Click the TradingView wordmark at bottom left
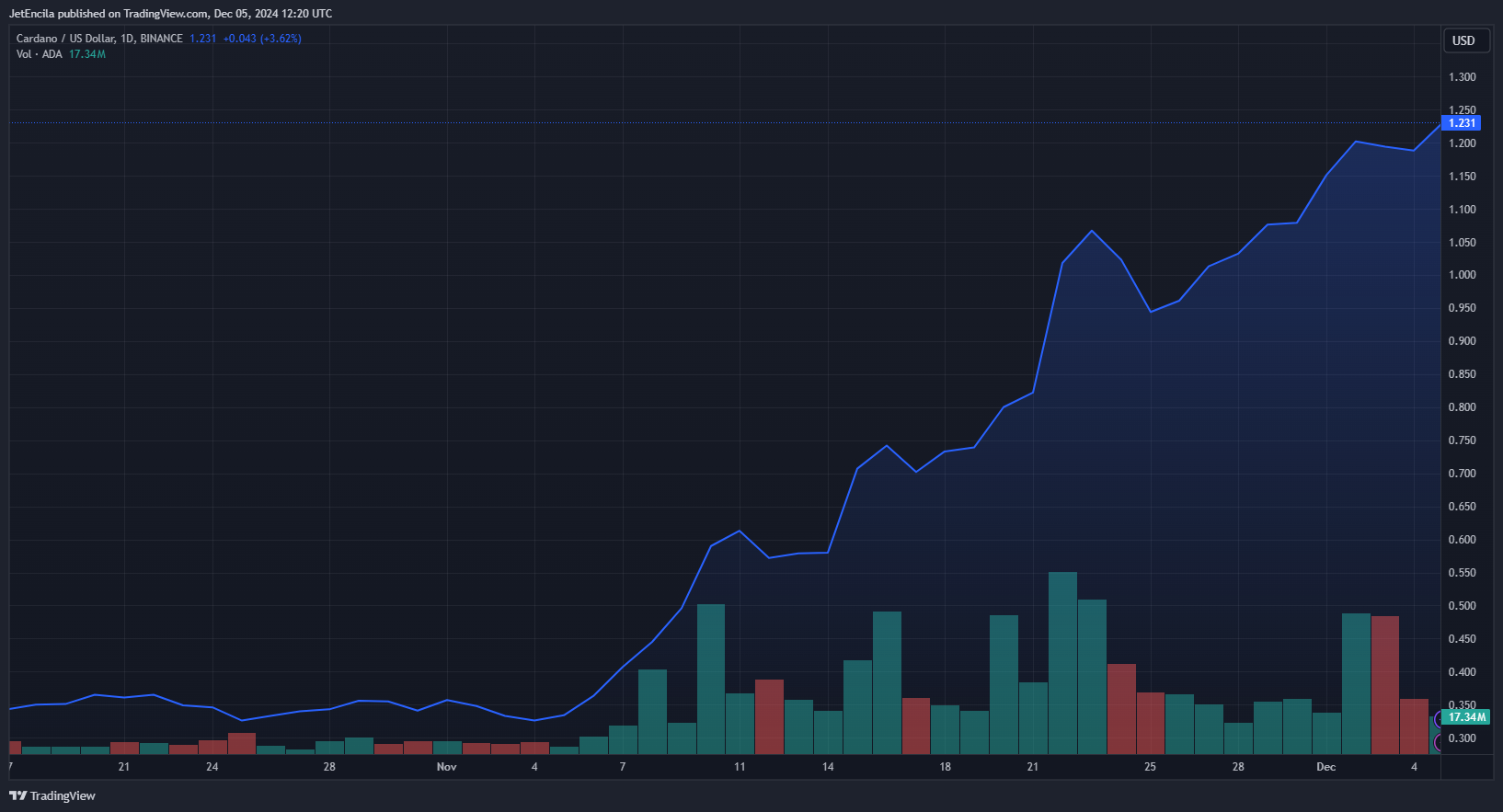This screenshot has width=1503, height=812. (x=63, y=795)
